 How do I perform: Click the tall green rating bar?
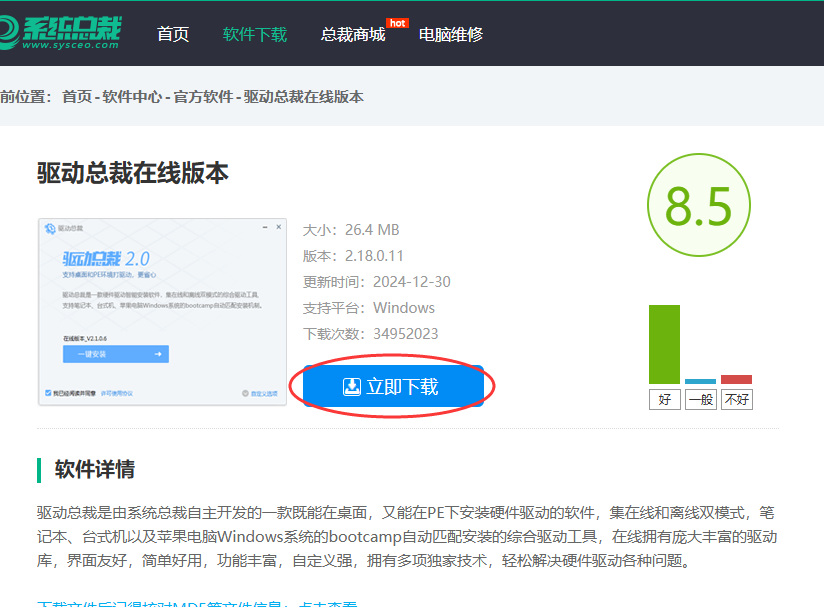click(x=664, y=344)
